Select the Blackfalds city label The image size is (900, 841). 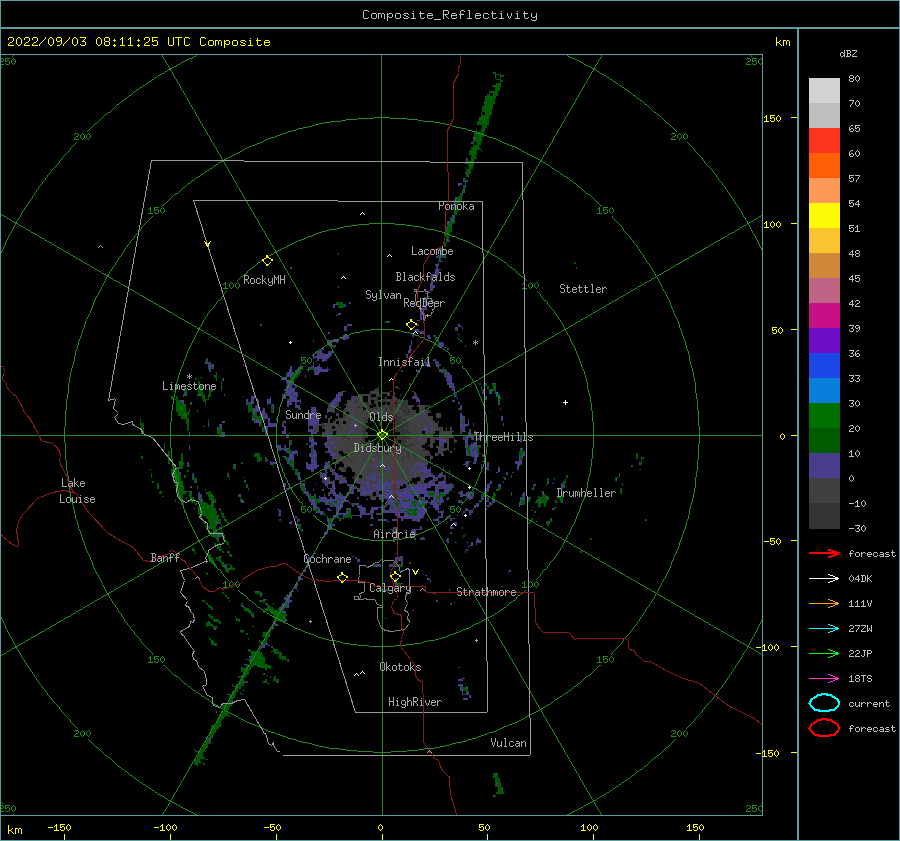425,277
